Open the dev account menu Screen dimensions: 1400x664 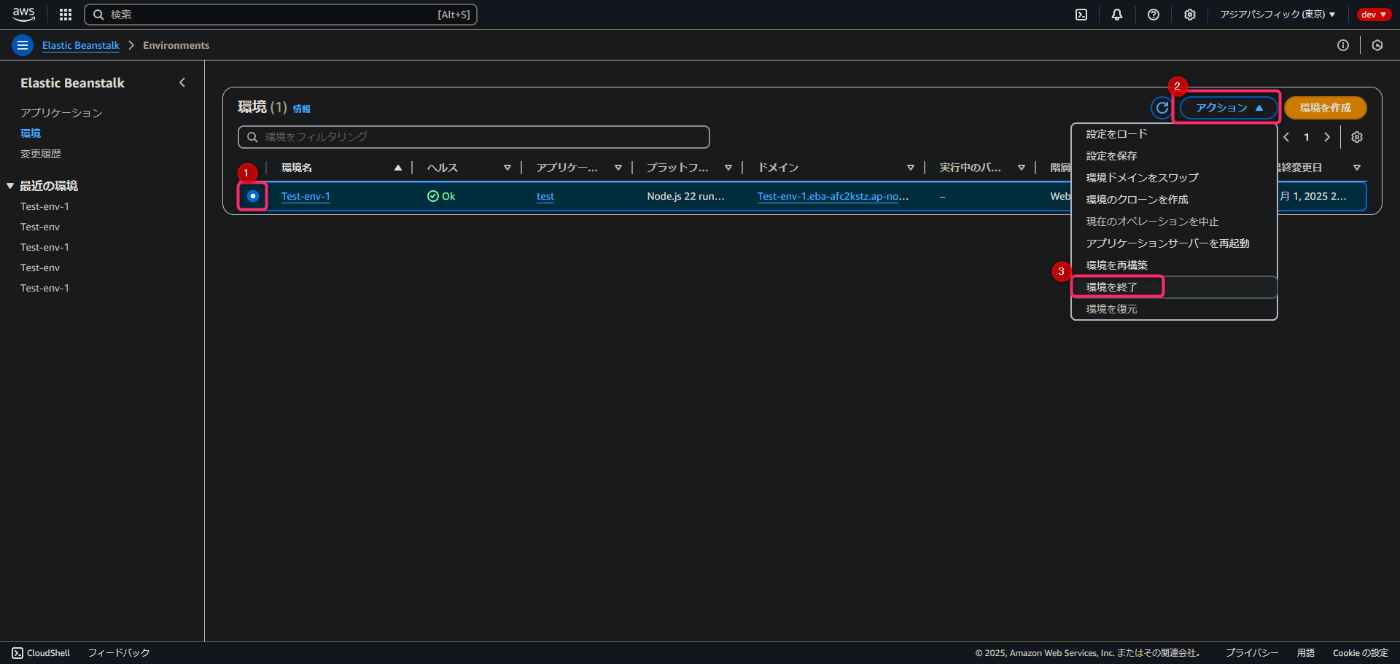pyautogui.click(x=1373, y=15)
